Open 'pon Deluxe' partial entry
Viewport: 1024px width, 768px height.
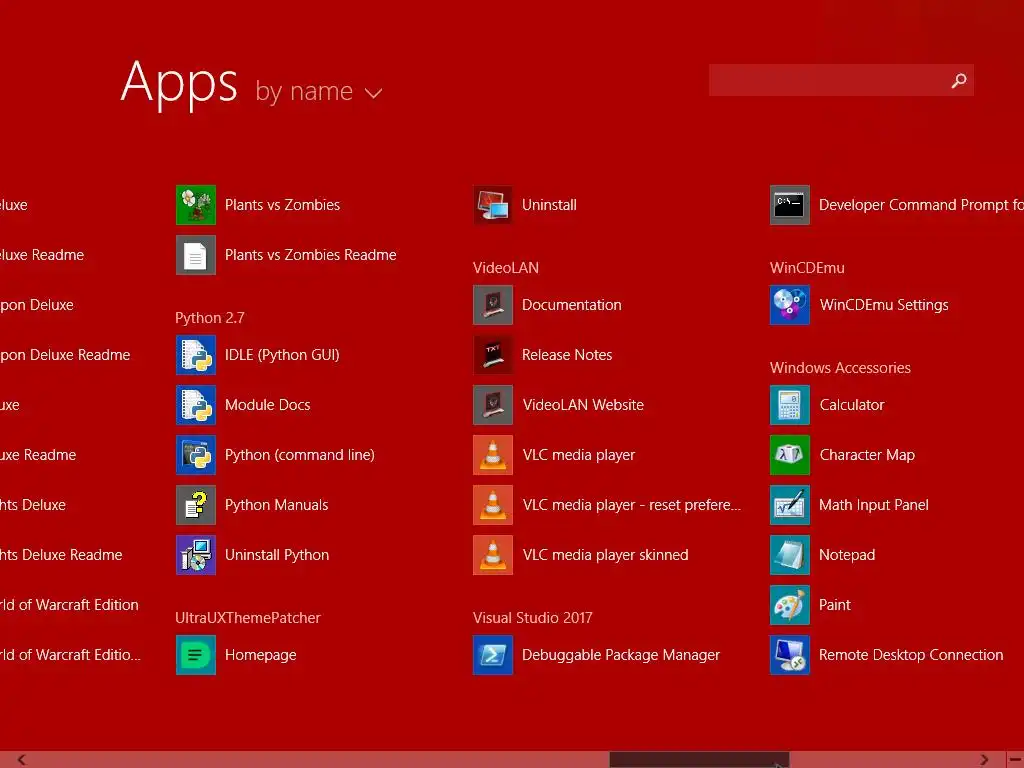[37, 305]
